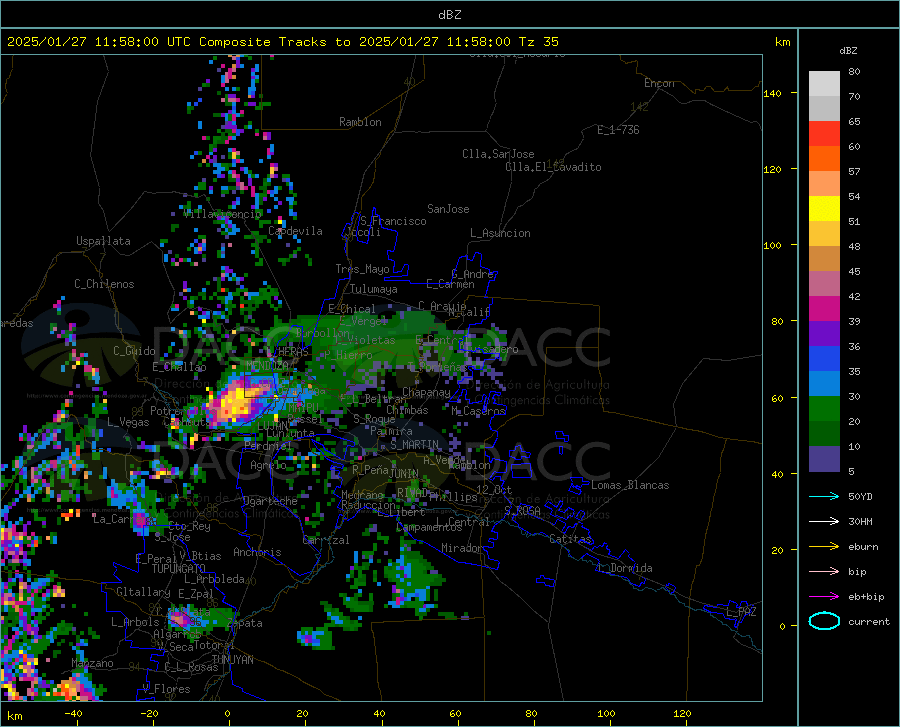The width and height of the screenshot is (900, 727).
Task: Click the C_Chilenos label
Action: pyautogui.click(x=104, y=284)
